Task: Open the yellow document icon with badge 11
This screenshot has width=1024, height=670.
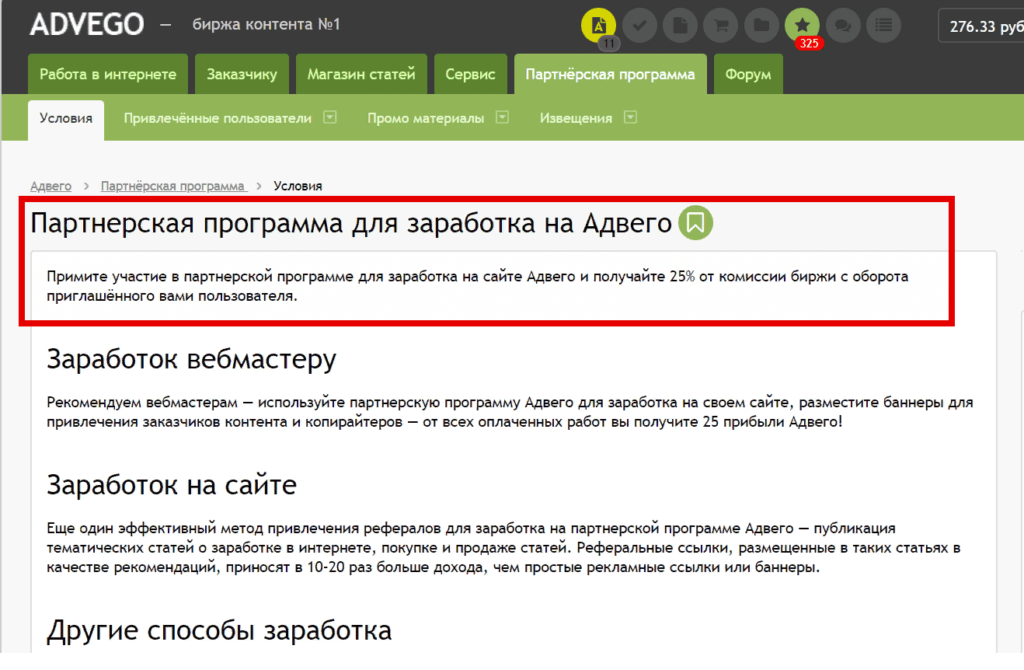Action: pyautogui.click(x=598, y=25)
